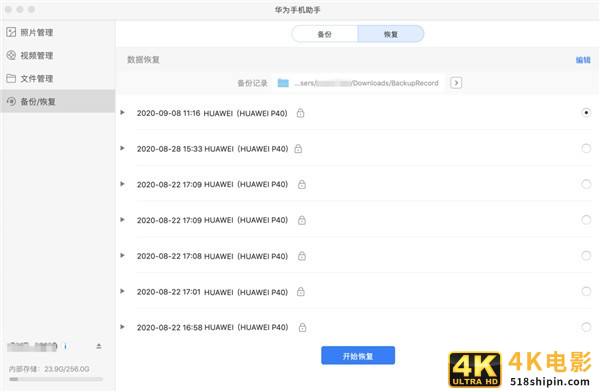The image size is (600, 392).
Task: Click the lock icon on the 2020-08-22 17:08 backup
Action: [302, 256]
